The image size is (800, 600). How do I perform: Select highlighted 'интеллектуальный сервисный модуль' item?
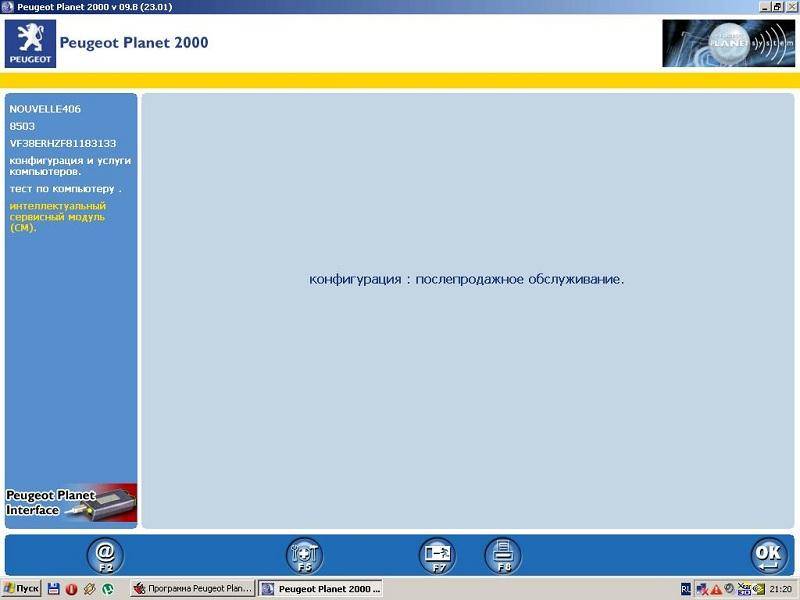click(58, 217)
